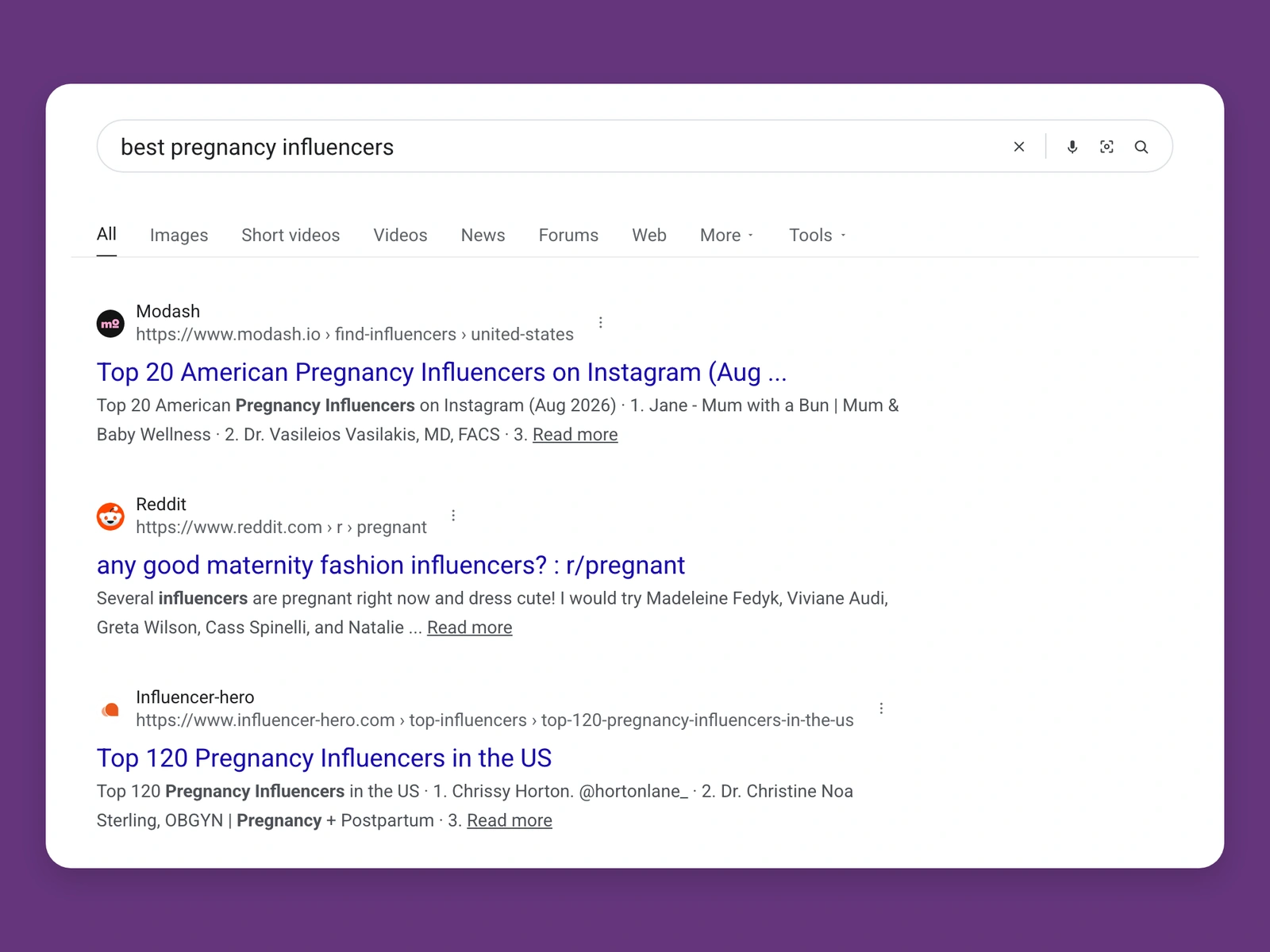This screenshot has height=952, width=1270.
Task: Open the three-dot menu for the Modash result
Action: tap(601, 322)
